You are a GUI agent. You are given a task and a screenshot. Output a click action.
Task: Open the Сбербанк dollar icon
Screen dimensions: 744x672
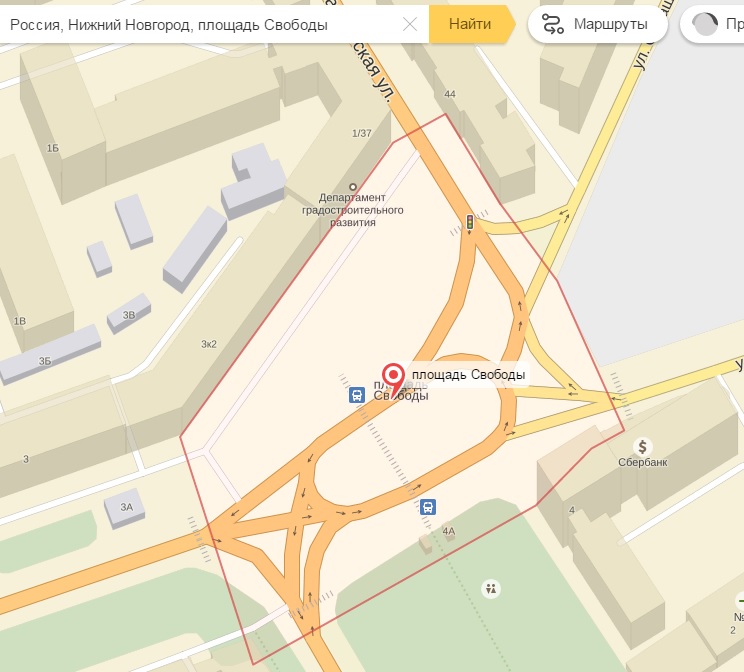[642, 447]
